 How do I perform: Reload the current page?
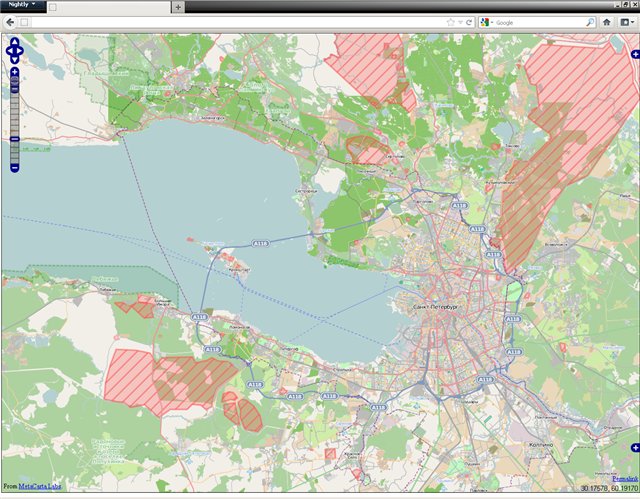tap(469, 22)
